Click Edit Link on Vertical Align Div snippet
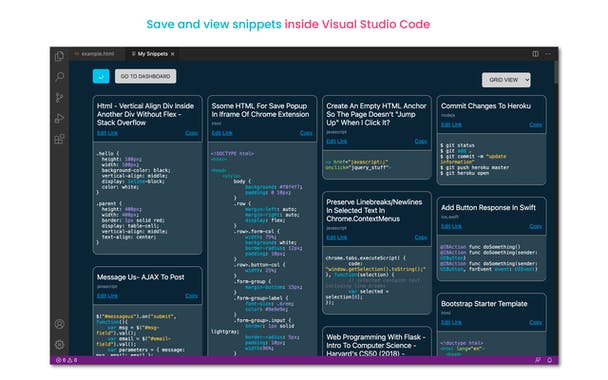Image resolution: width=608 pixels, height=380 pixels. click(107, 133)
